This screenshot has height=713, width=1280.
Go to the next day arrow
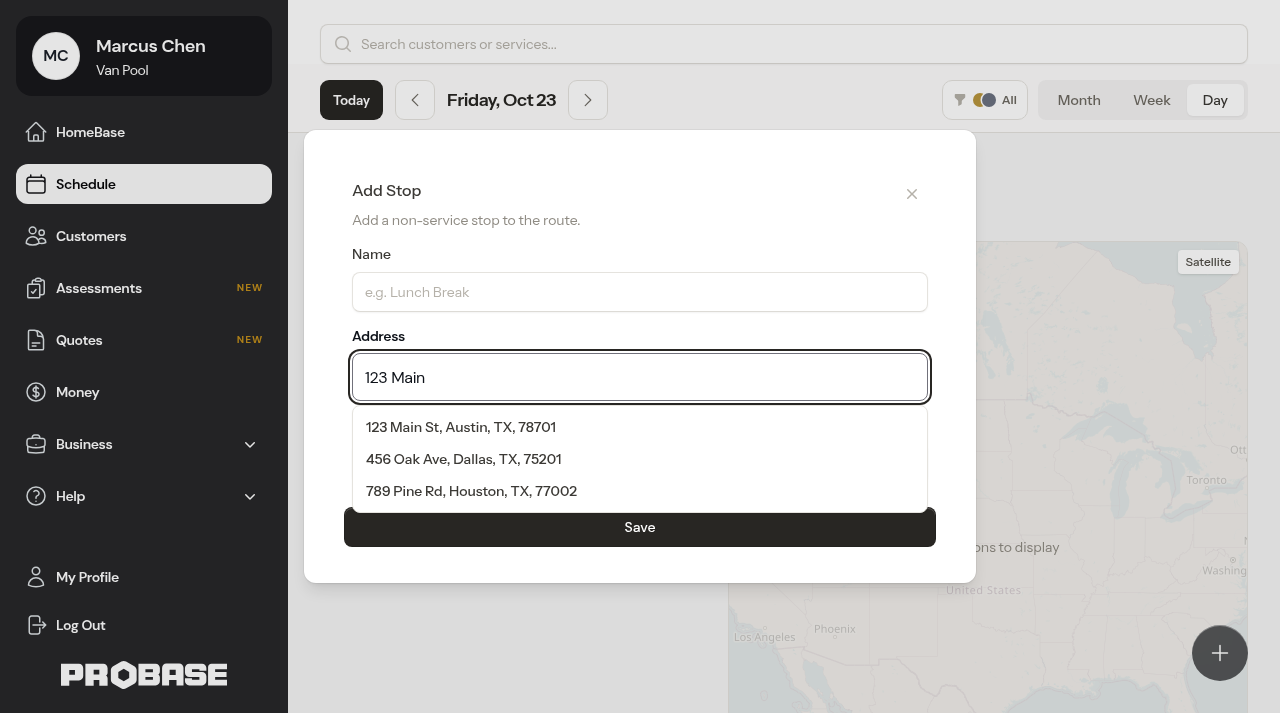pos(588,100)
